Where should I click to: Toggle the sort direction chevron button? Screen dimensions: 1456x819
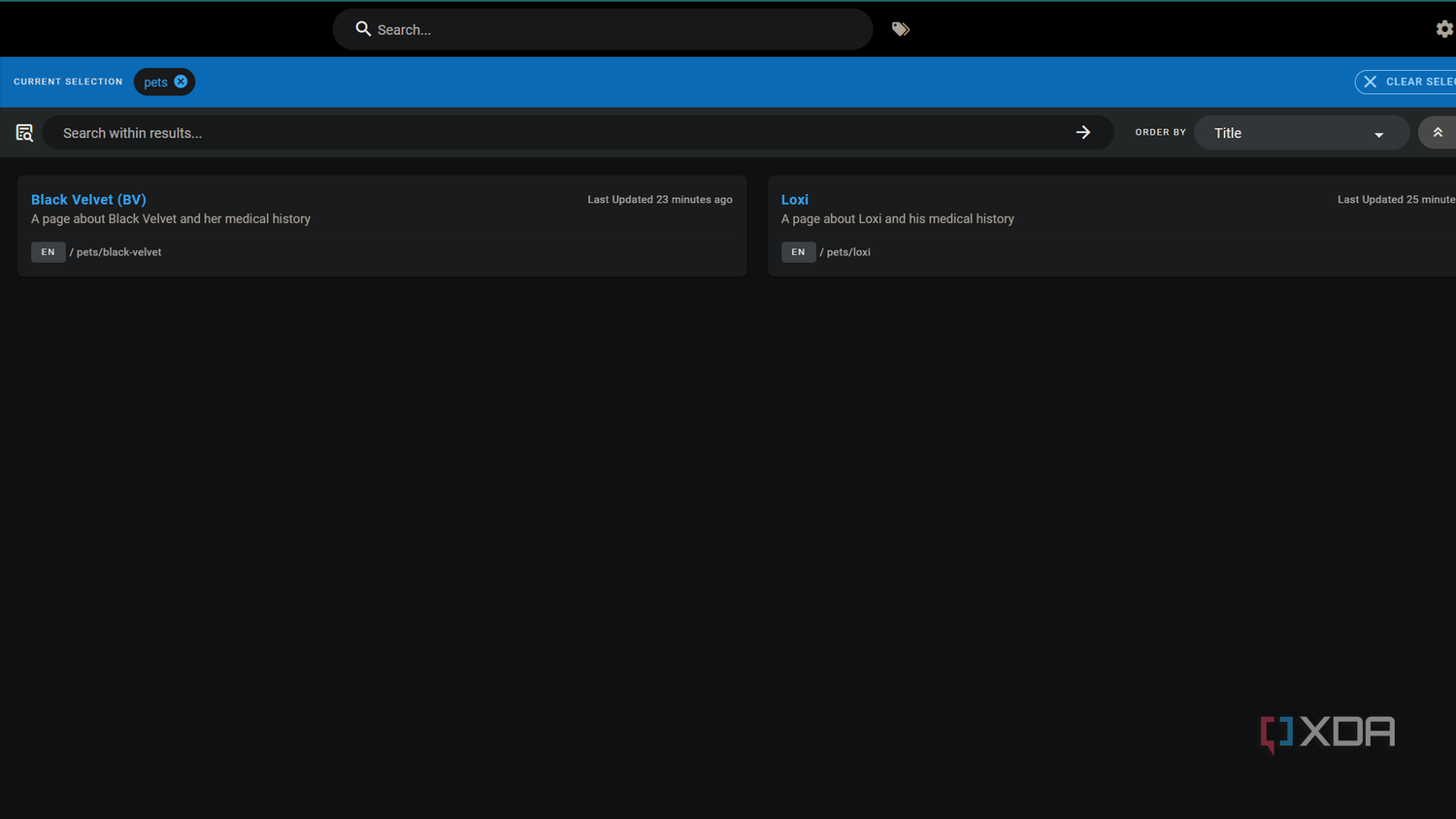click(x=1438, y=132)
